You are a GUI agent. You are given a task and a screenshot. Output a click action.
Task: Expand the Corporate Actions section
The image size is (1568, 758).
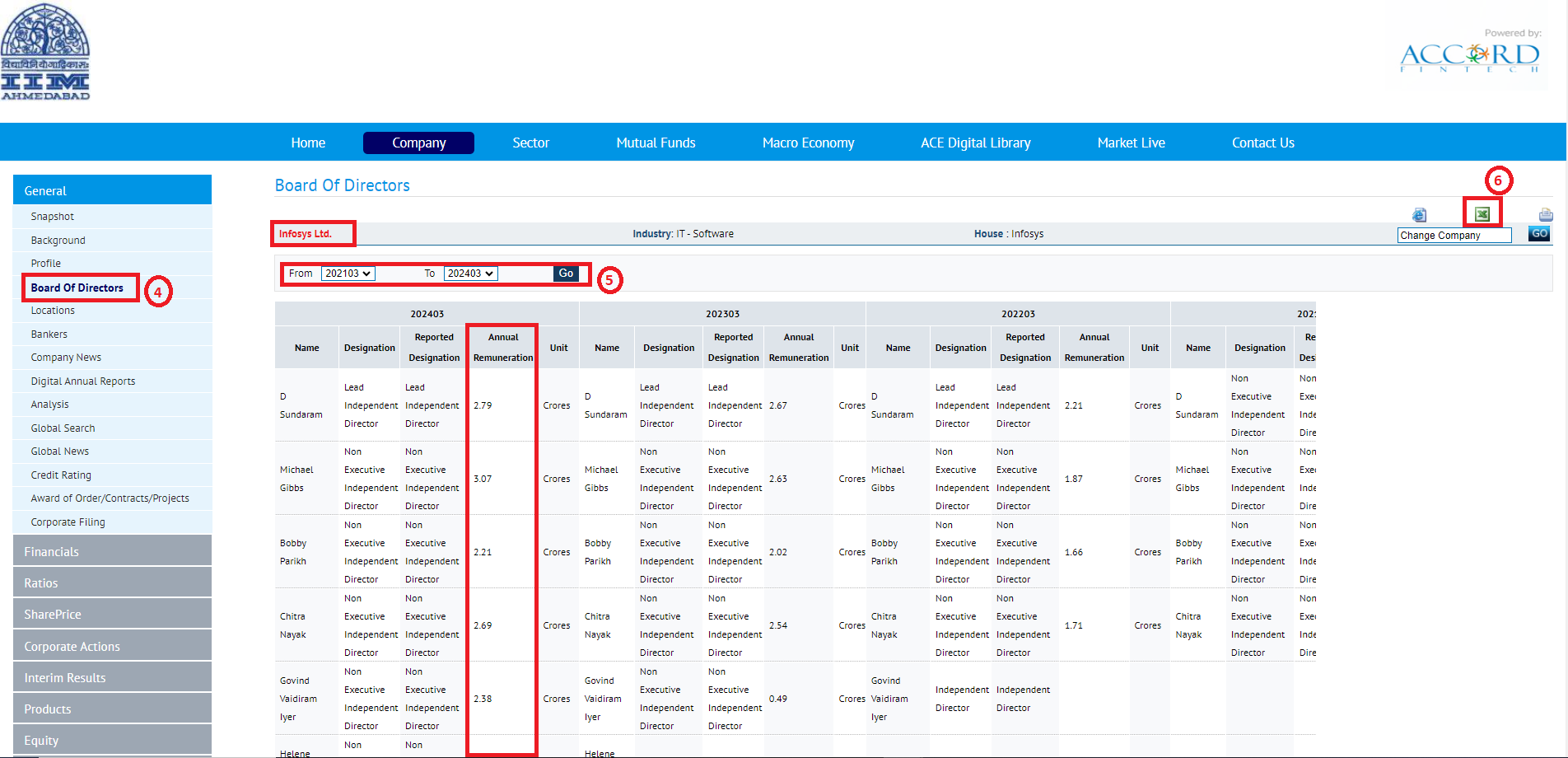pyautogui.click(x=112, y=646)
